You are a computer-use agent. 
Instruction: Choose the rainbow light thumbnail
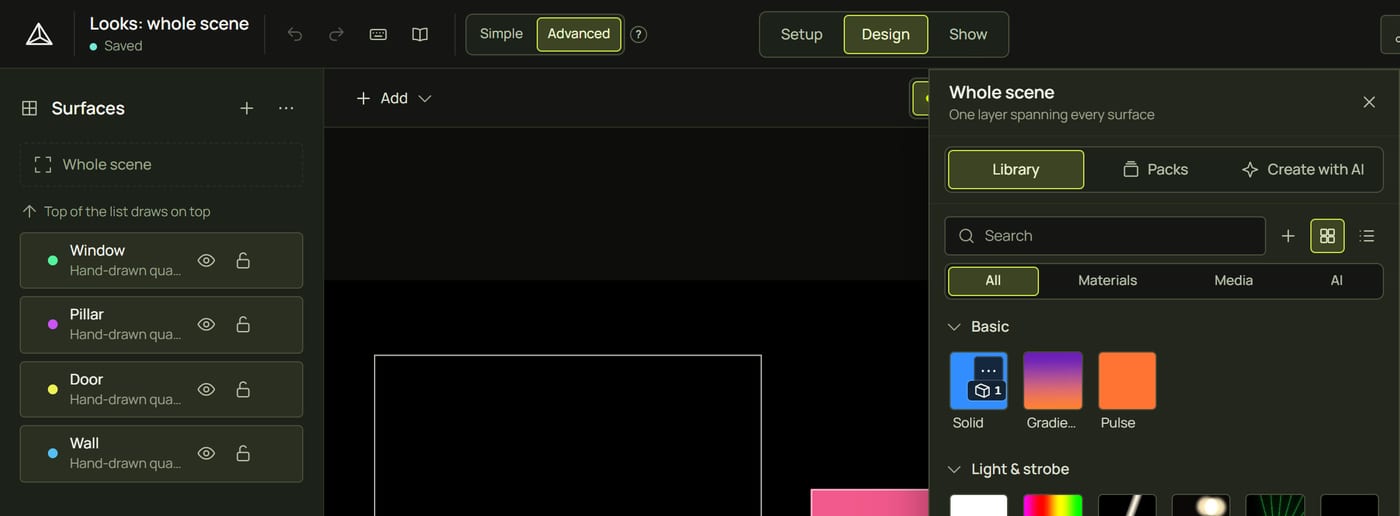[x=1053, y=505]
